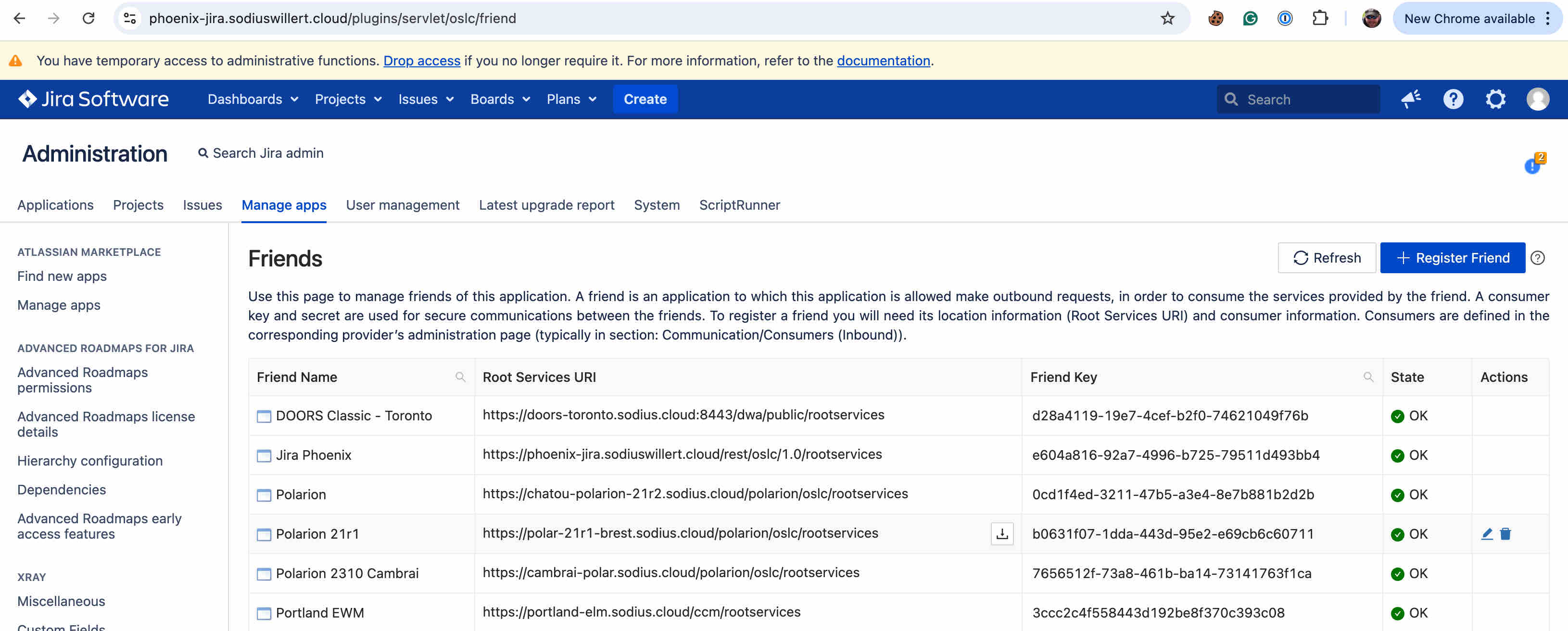Viewport: 1568px width, 631px height.
Task: Expand the Projects dropdown in navbar
Action: pyautogui.click(x=348, y=99)
